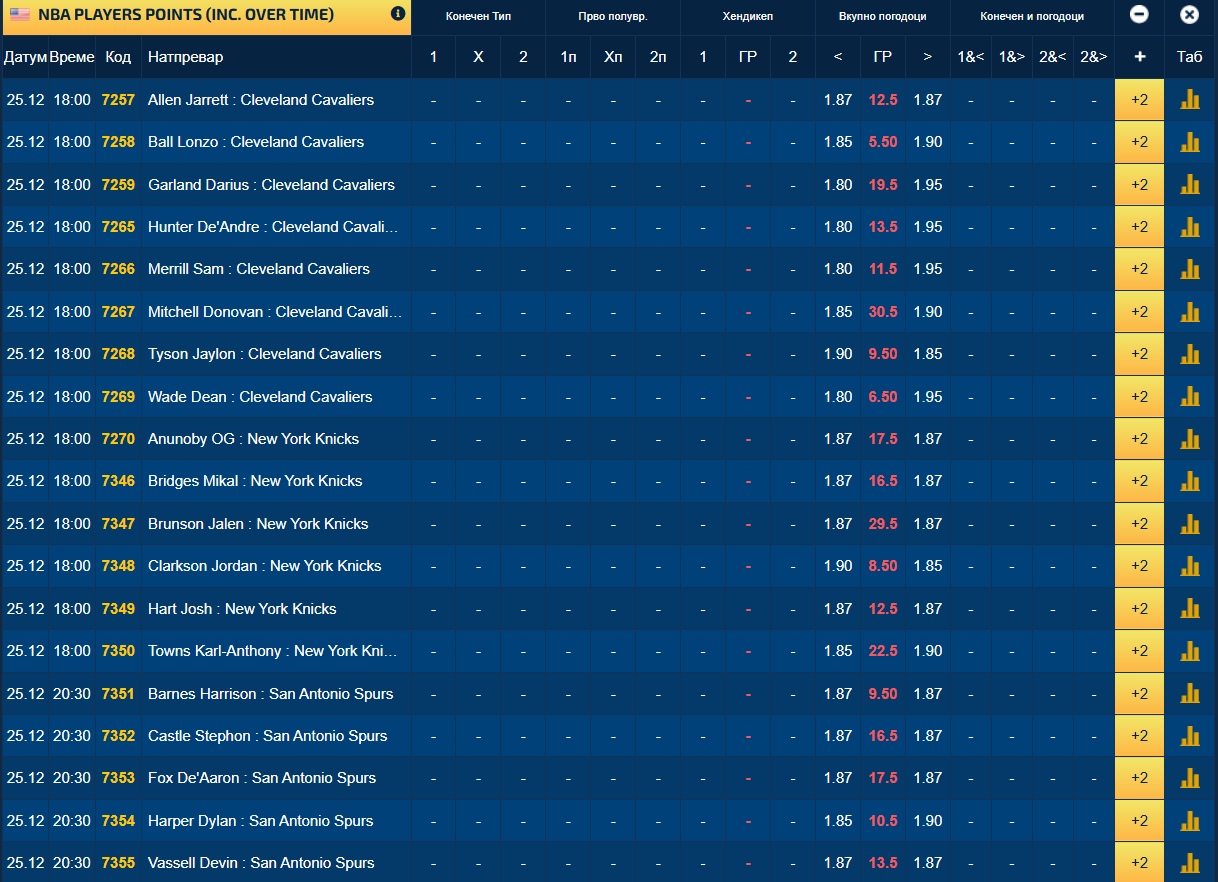This screenshot has width=1218, height=882.
Task: Click the Таб column header
Action: [1189, 57]
